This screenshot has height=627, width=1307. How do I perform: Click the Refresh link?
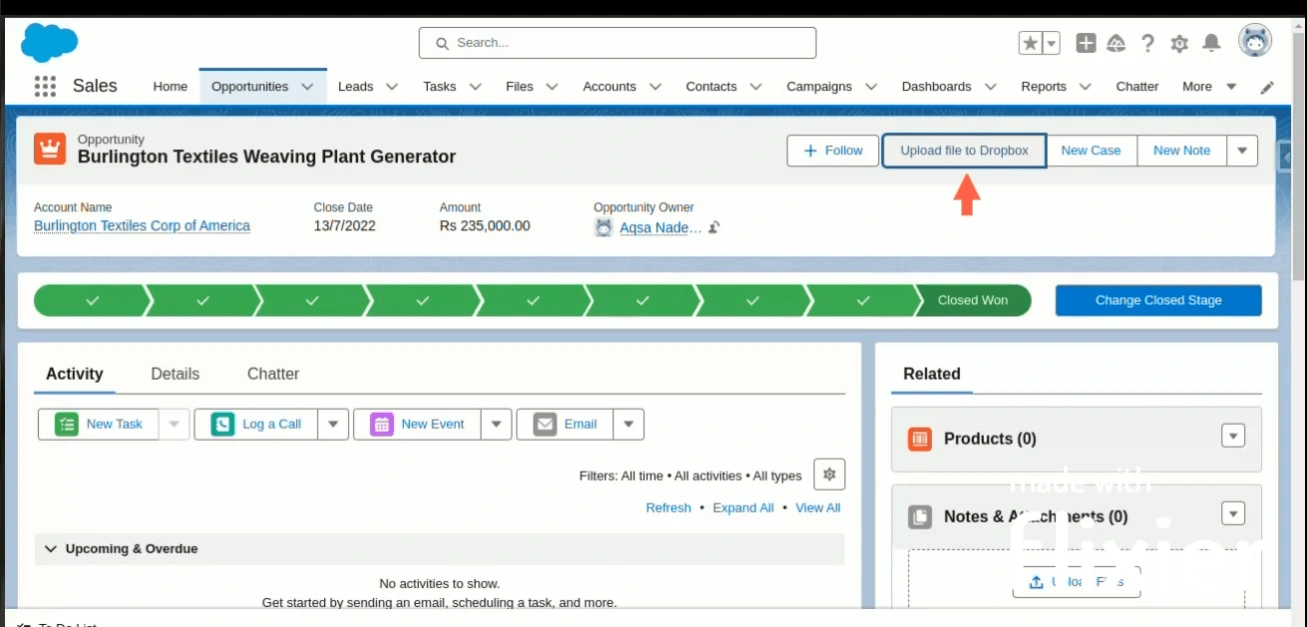668,508
